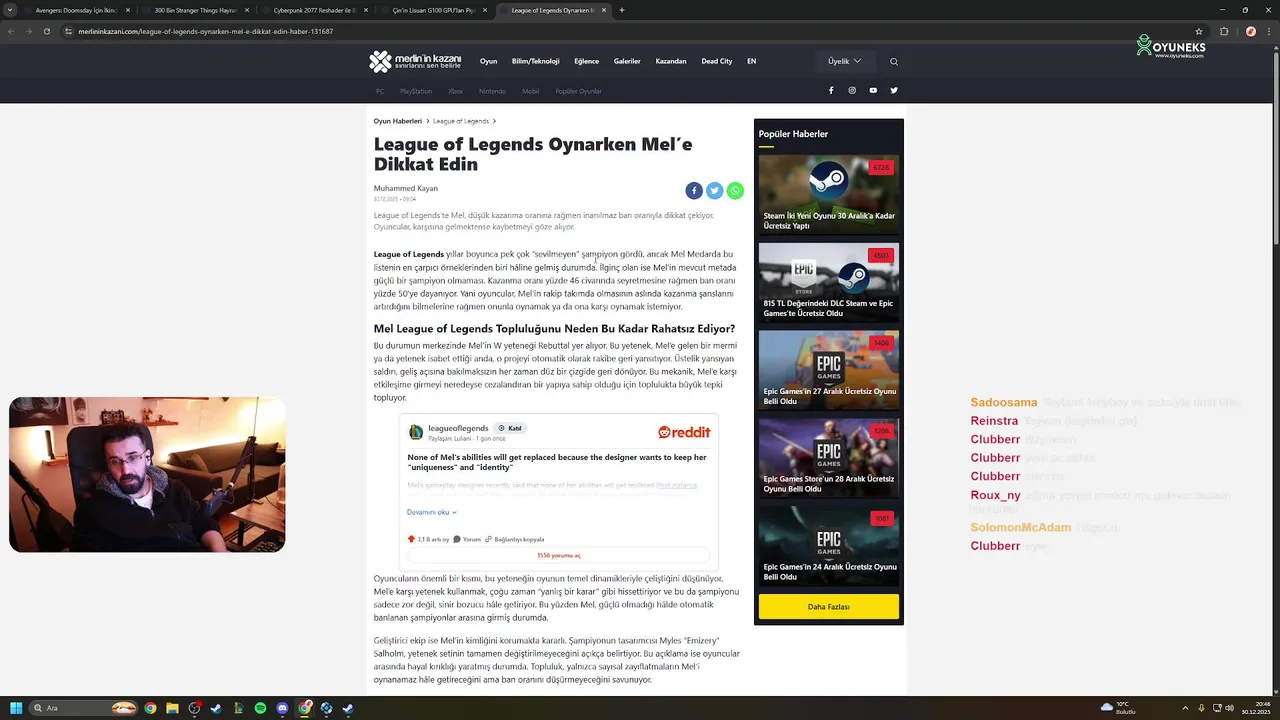Image resolution: width=1280 pixels, height=720 pixels.
Task: Open the Twitter icon in the header bar
Action: pyautogui.click(x=894, y=90)
